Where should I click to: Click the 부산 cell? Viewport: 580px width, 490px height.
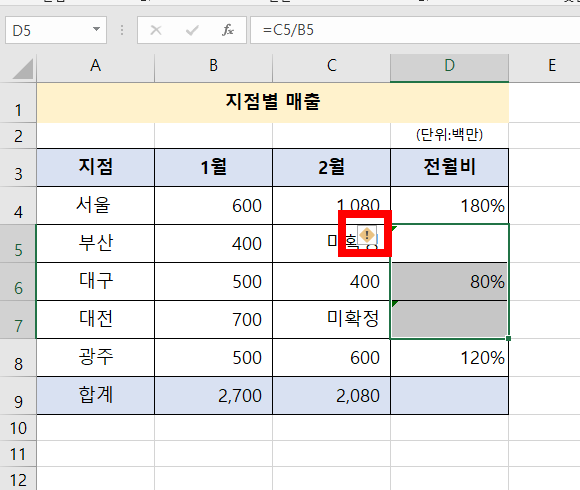pyautogui.click(x=95, y=244)
